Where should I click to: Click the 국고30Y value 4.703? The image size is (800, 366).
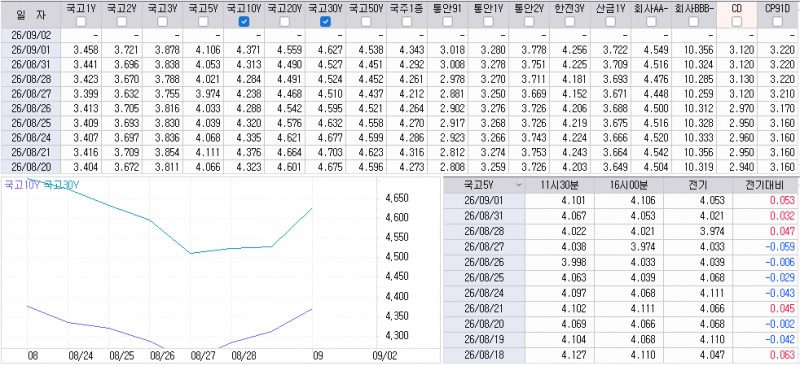tap(331, 152)
